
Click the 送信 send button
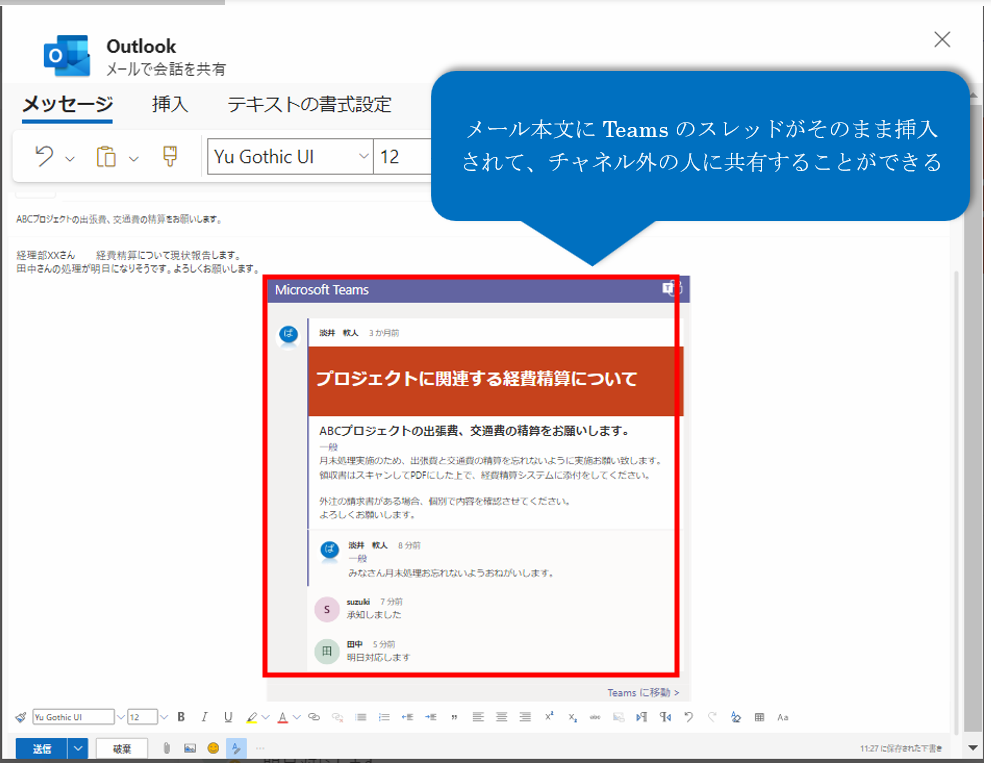tap(42, 748)
